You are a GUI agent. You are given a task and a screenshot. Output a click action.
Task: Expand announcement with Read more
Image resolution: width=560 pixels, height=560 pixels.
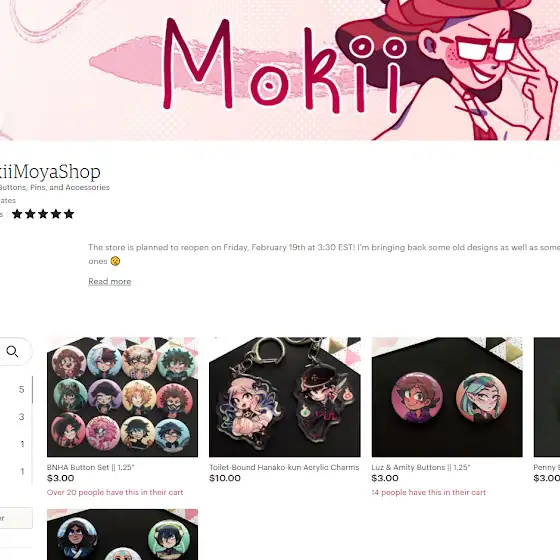pyautogui.click(x=110, y=281)
